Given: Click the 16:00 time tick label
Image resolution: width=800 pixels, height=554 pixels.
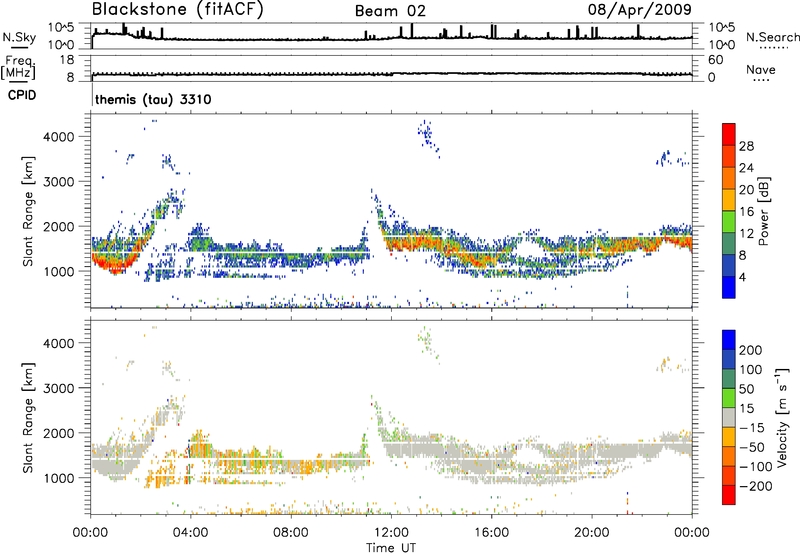Looking at the screenshot, I should (x=491, y=533).
